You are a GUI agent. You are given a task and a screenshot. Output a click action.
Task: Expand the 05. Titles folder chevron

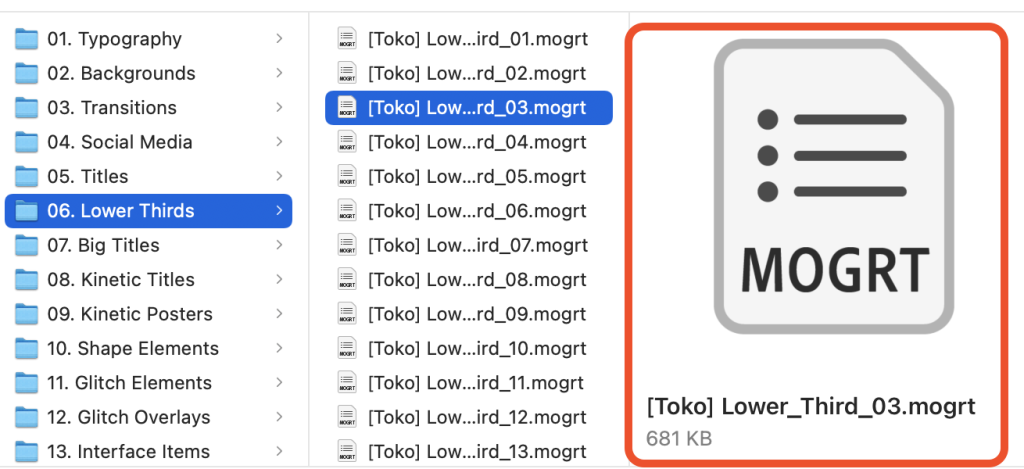click(279, 177)
